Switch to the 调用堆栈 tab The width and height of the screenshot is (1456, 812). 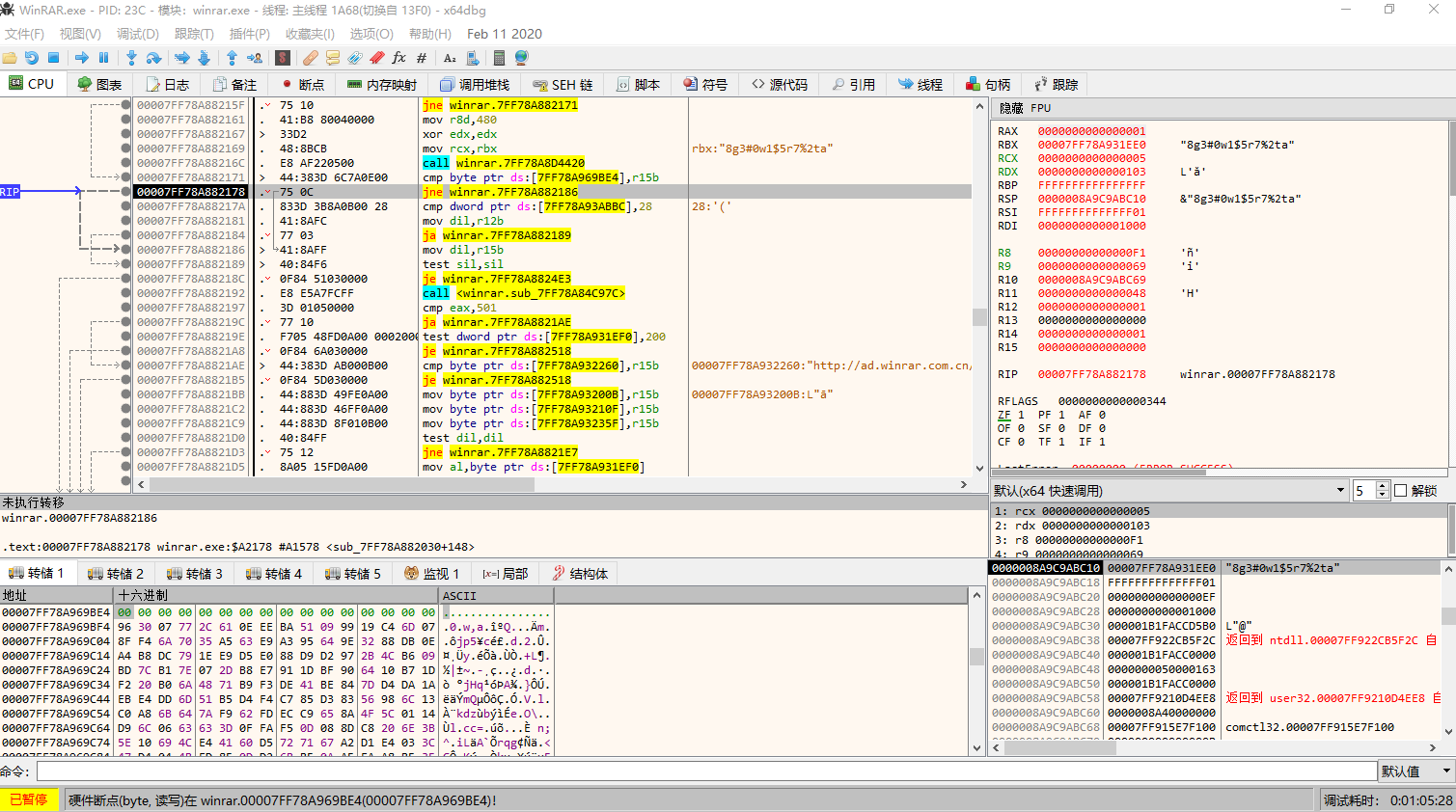point(474,85)
